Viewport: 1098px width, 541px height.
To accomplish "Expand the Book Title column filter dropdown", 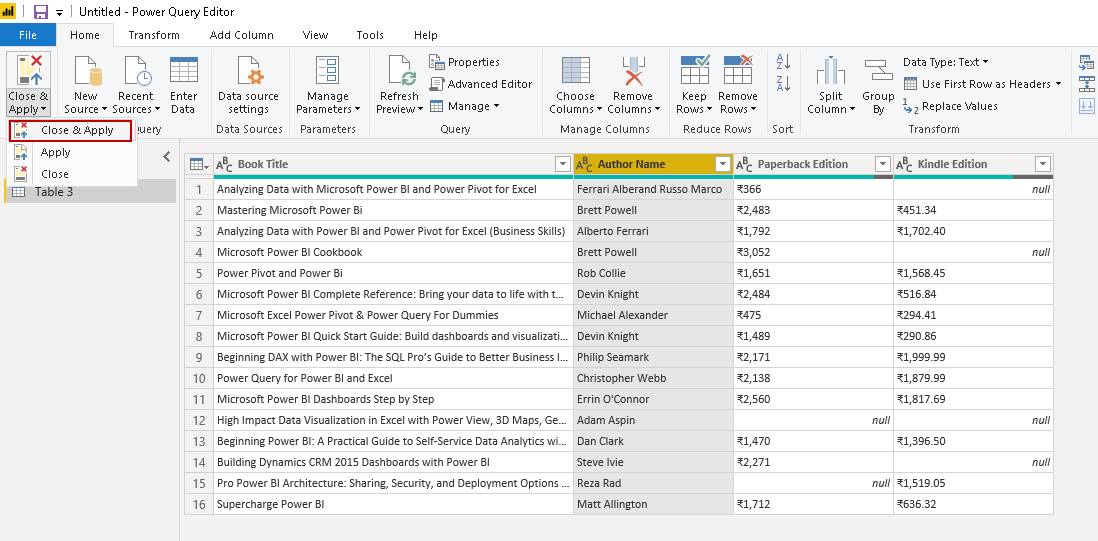I will [562, 164].
